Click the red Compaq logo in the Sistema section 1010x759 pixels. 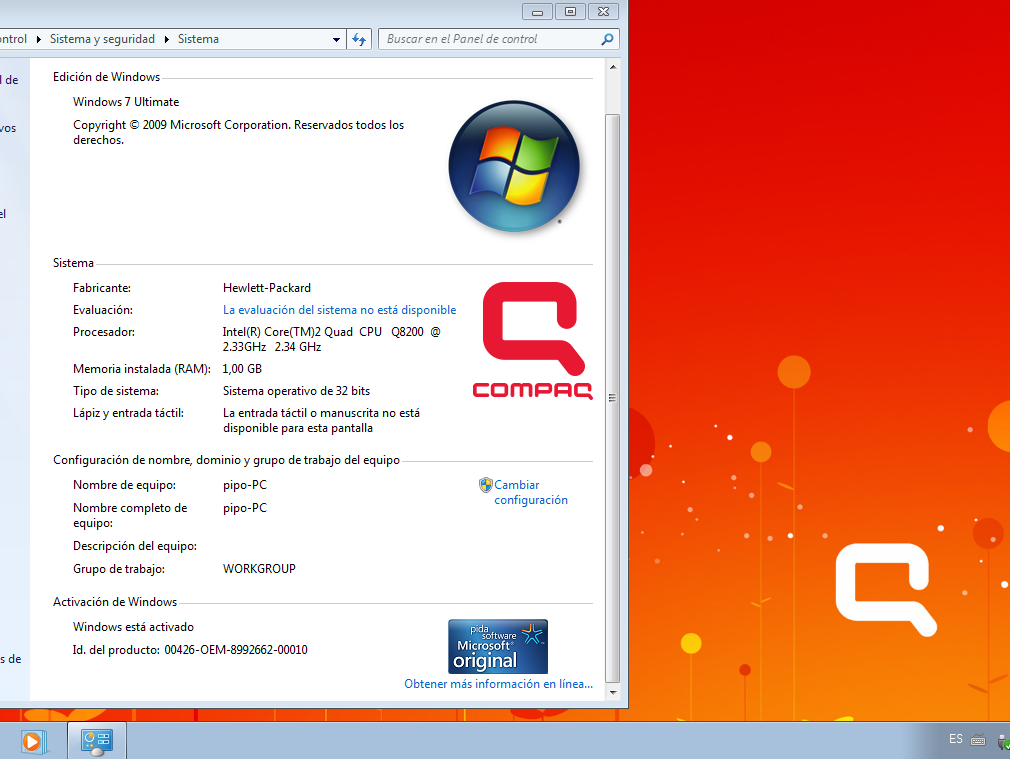click(533, 340)
